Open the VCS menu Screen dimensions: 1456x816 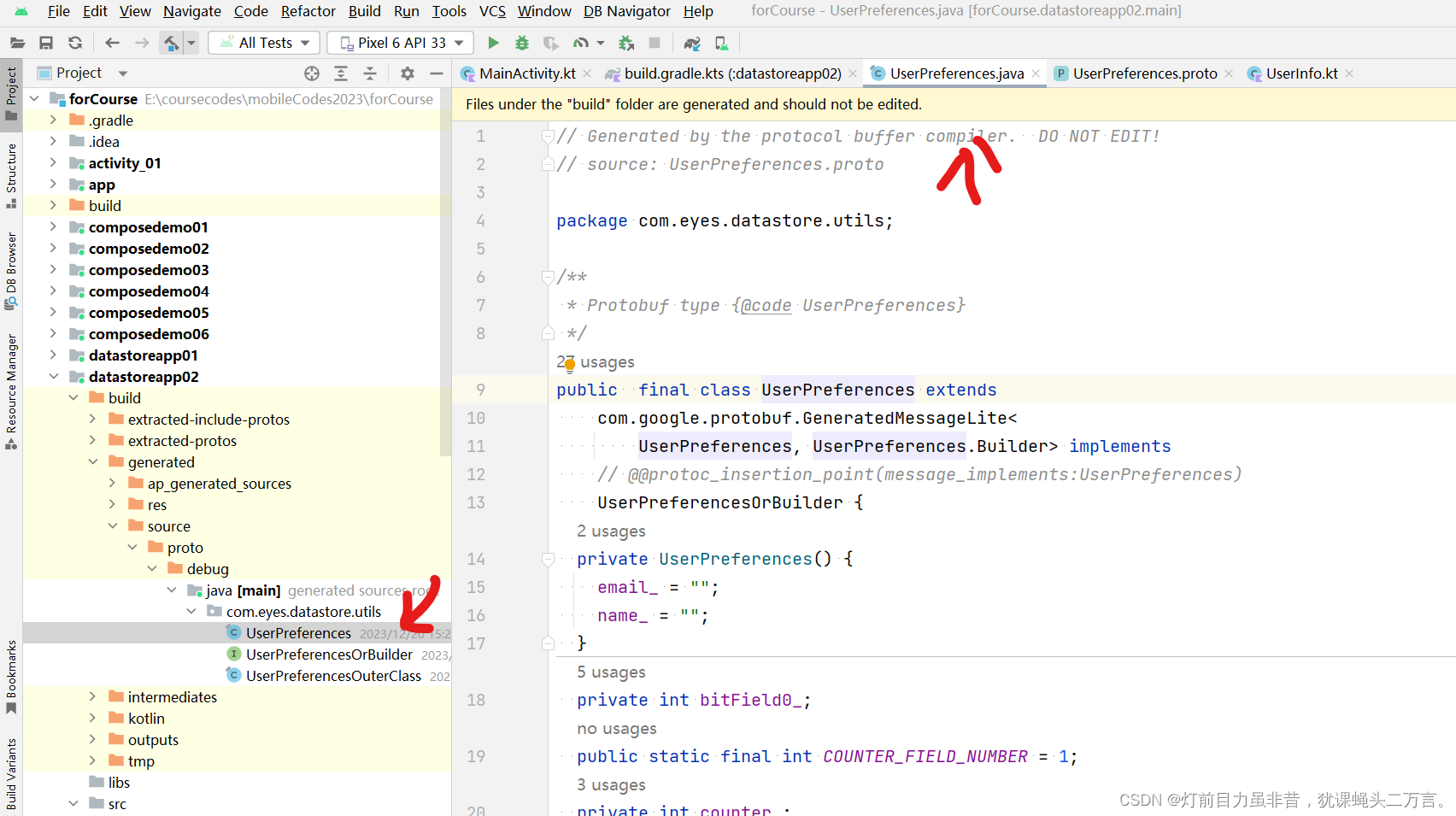coord(492,11)
